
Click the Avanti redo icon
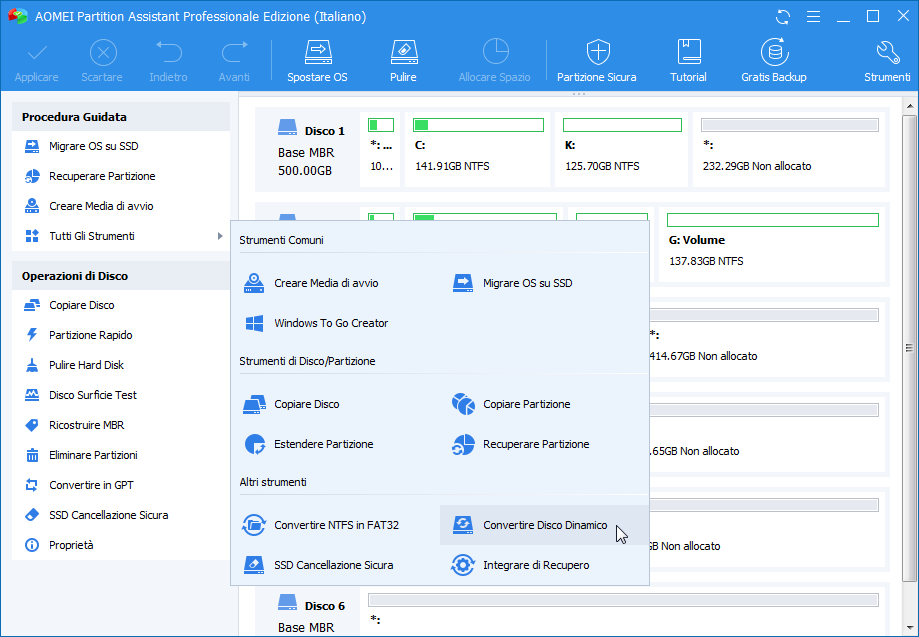(234, 61)
